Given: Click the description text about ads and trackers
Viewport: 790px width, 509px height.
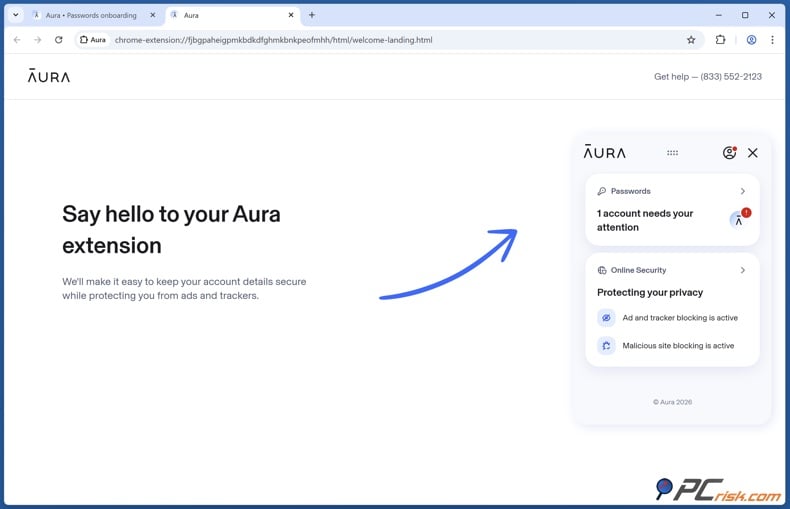Looking at the screenshot, I should (x=184, y=289).
